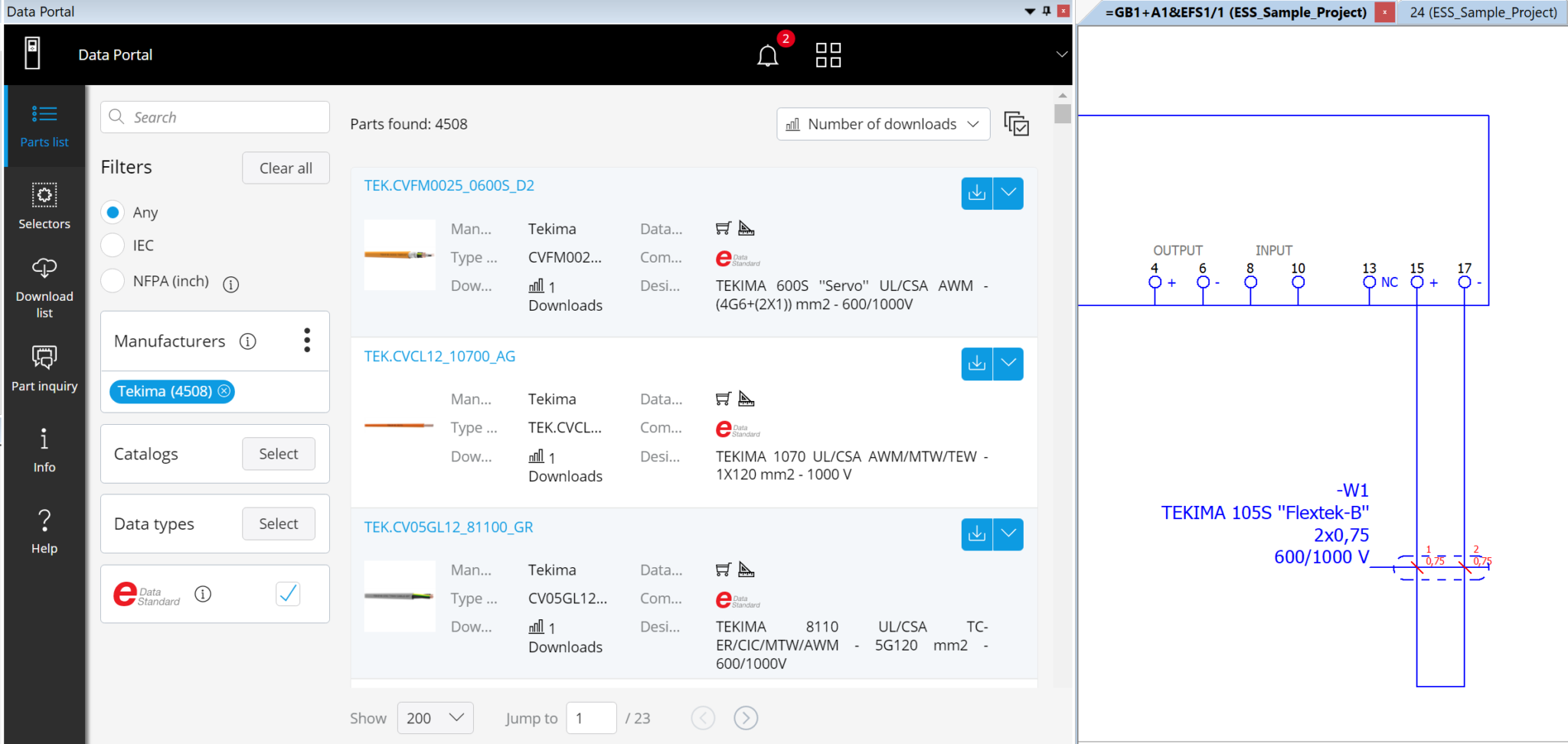Open Manufacturers three-dot options menu
Image resolution: width=1568 pixels, height=744 pixels.
point(307,341)
